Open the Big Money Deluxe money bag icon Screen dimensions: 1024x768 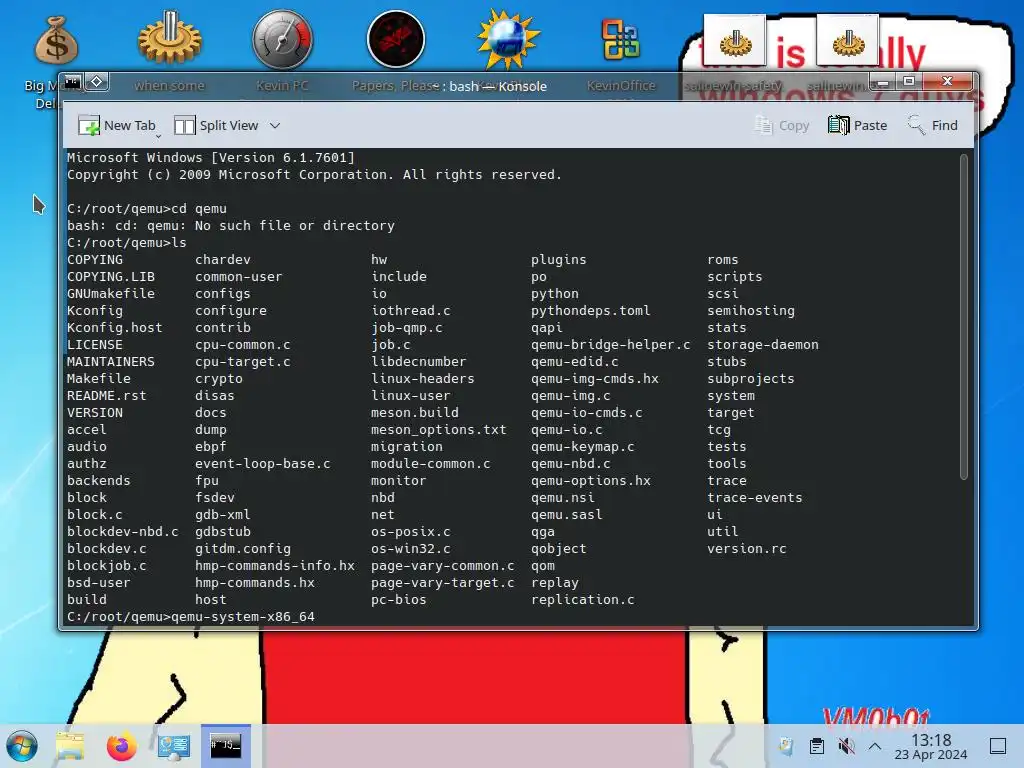56,40
